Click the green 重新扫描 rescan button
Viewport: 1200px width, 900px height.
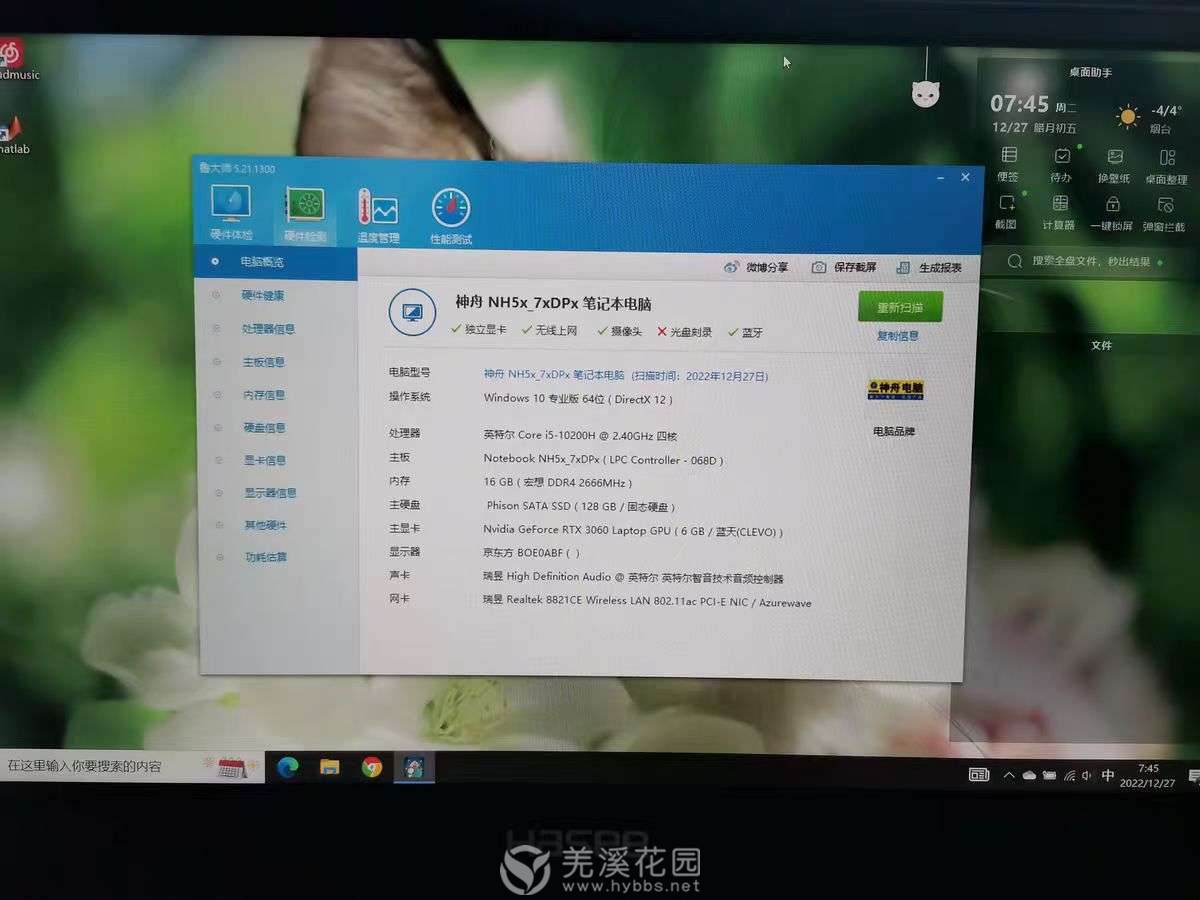click(899, 308)
